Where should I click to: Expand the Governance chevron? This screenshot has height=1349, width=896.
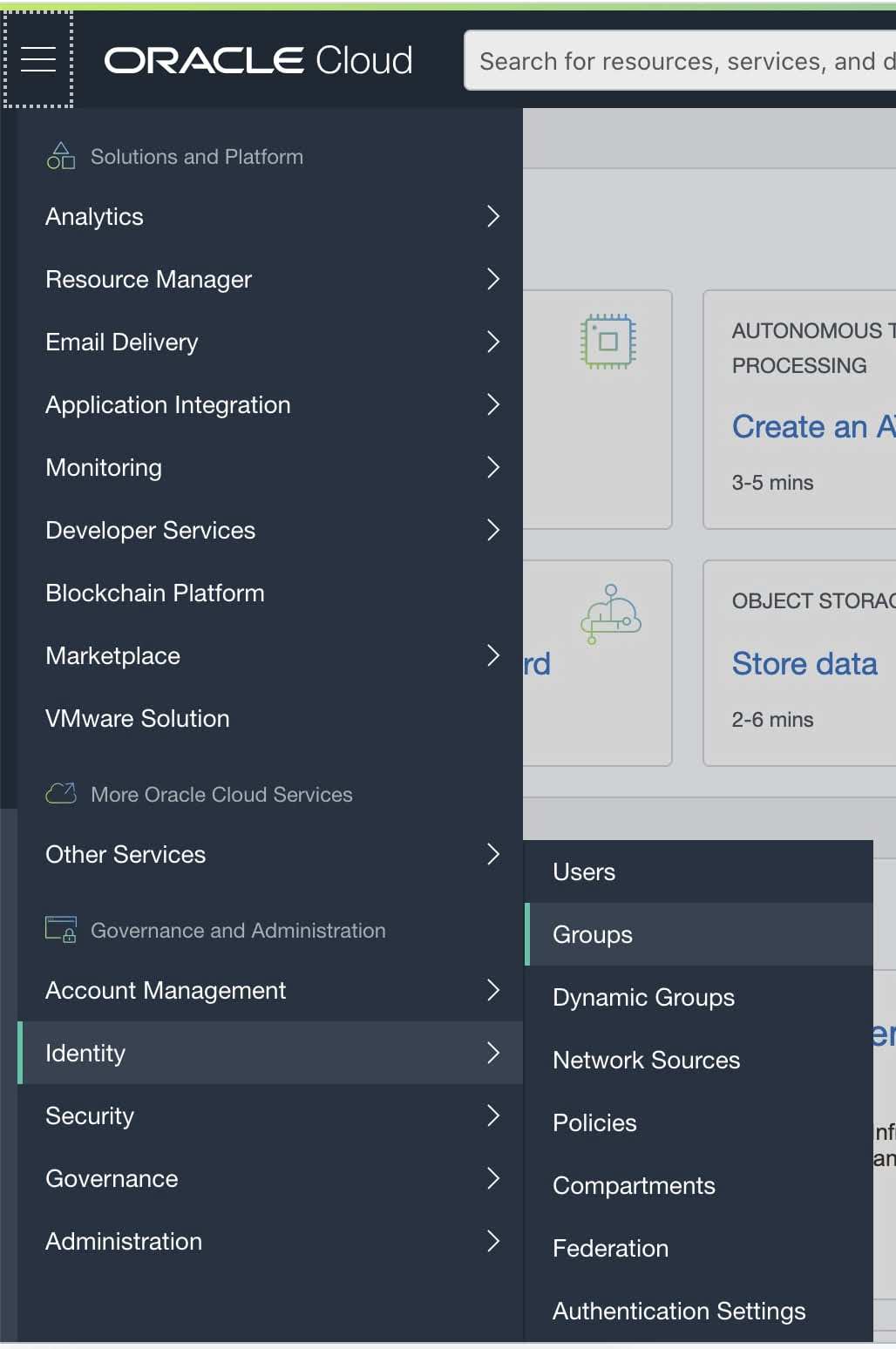tap(493, 1178)
